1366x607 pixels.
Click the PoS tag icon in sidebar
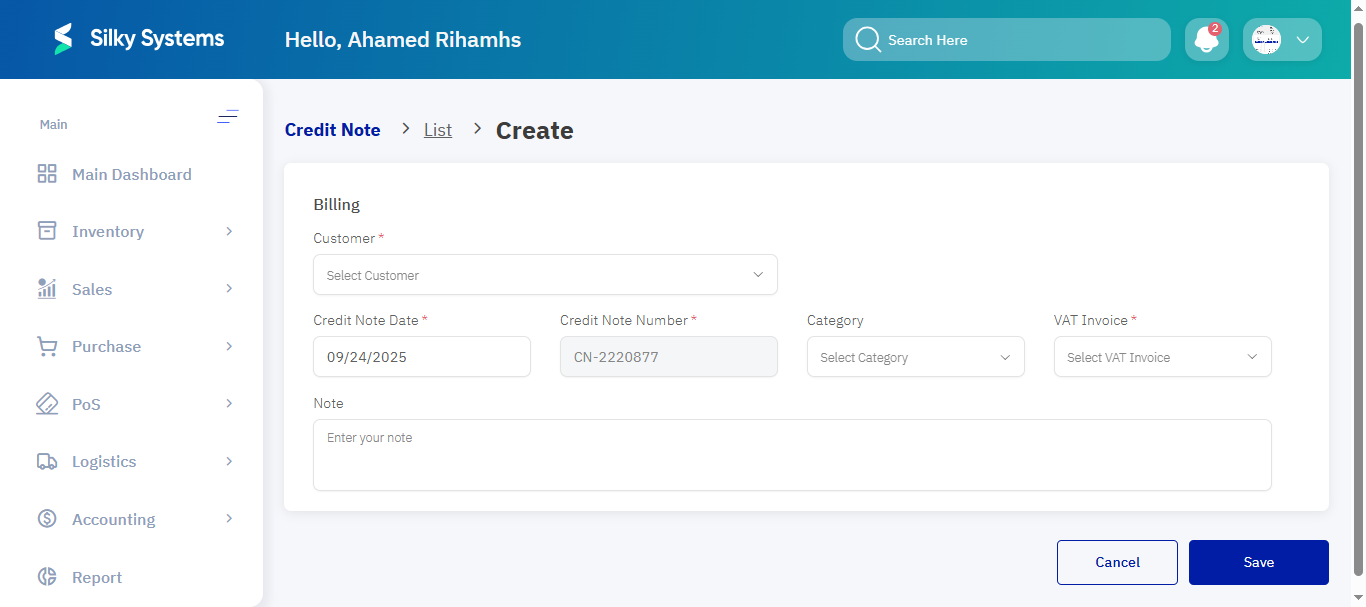pyautogui.click(x=46, y=403)
